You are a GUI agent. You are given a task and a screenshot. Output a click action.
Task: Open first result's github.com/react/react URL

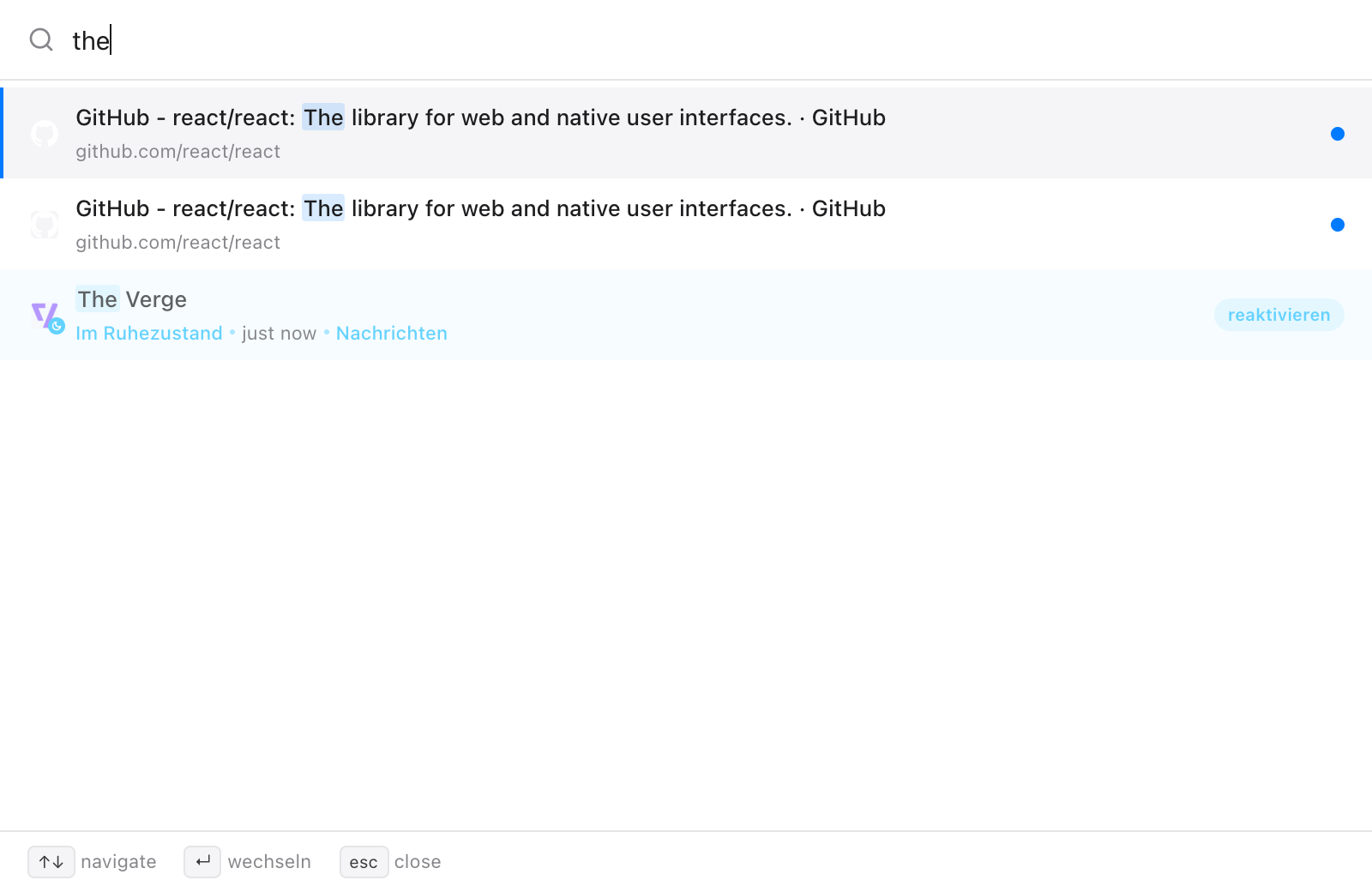click(178, 152)
